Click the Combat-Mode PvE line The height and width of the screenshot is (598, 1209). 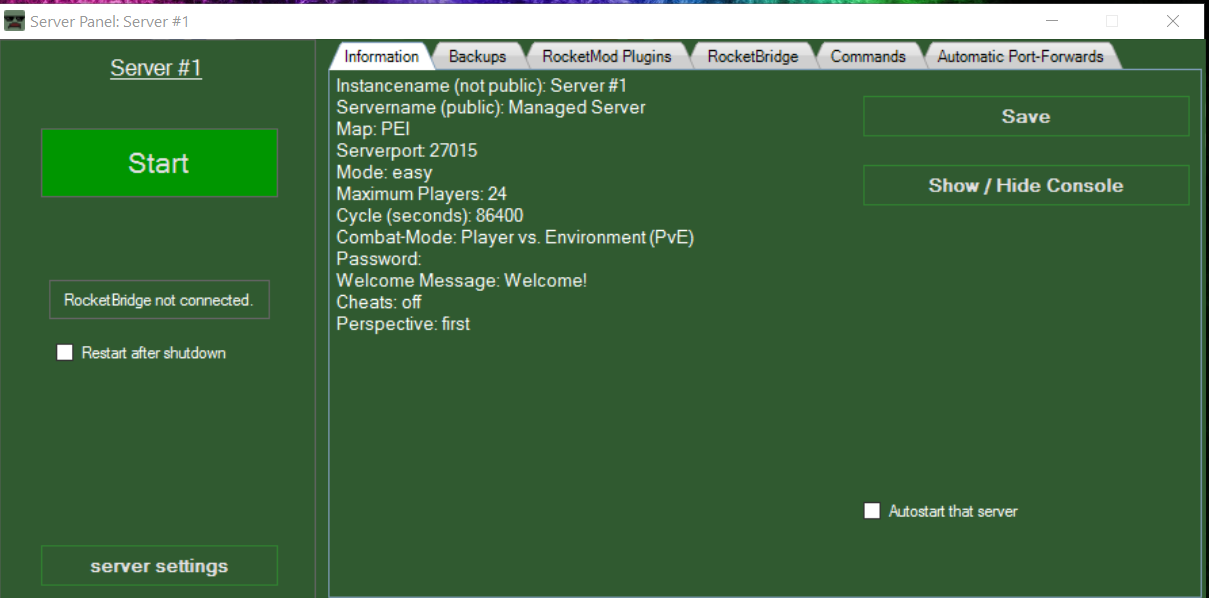(515, 237)
